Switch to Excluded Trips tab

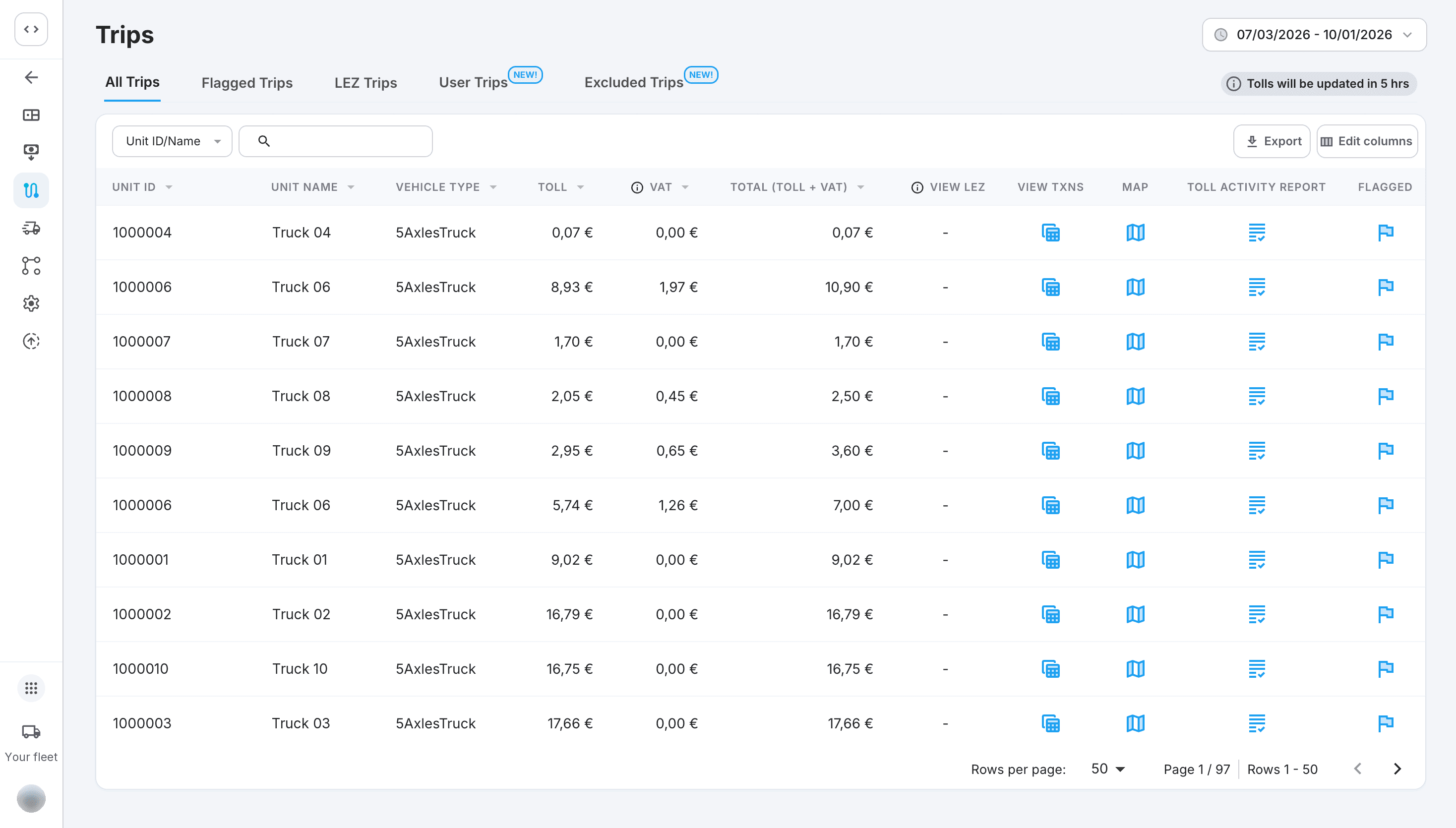coord(634,83)
